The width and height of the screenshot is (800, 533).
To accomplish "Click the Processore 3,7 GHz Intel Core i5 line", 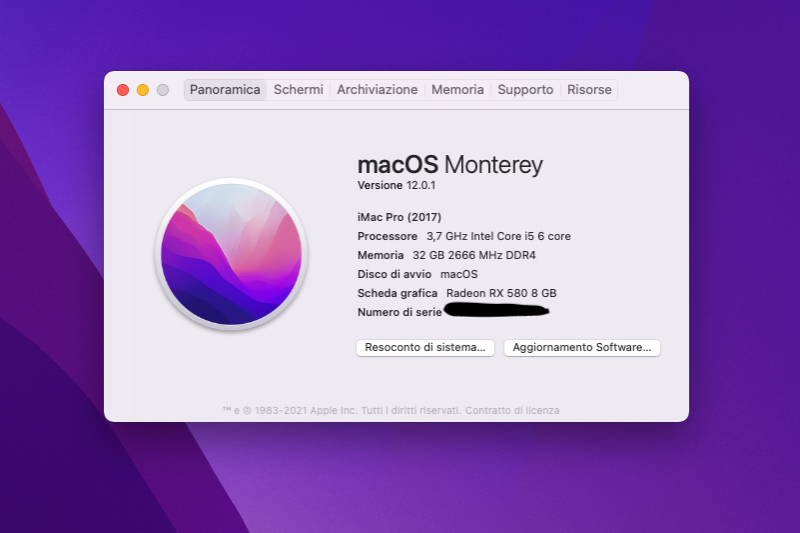I will (x=464, y=236).
